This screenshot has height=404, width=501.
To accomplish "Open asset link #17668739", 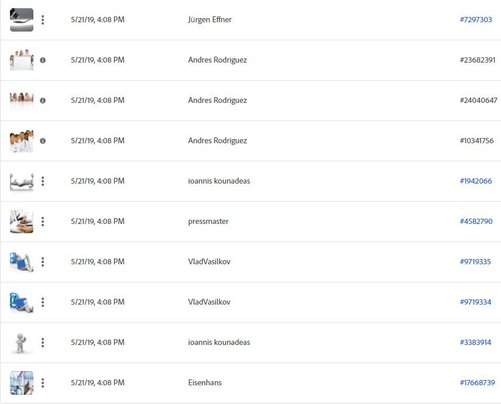I will click(x=477, y=383).
